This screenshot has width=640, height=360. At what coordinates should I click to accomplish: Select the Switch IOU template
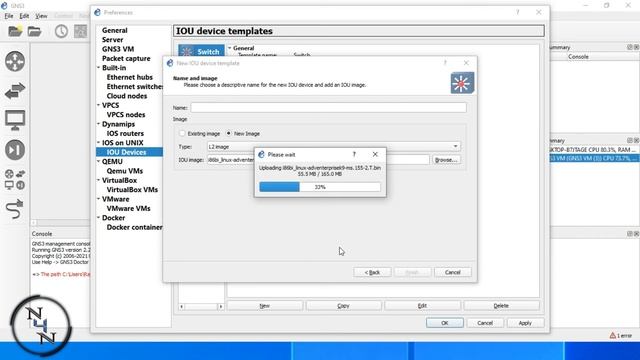click(x=202, y=51)
